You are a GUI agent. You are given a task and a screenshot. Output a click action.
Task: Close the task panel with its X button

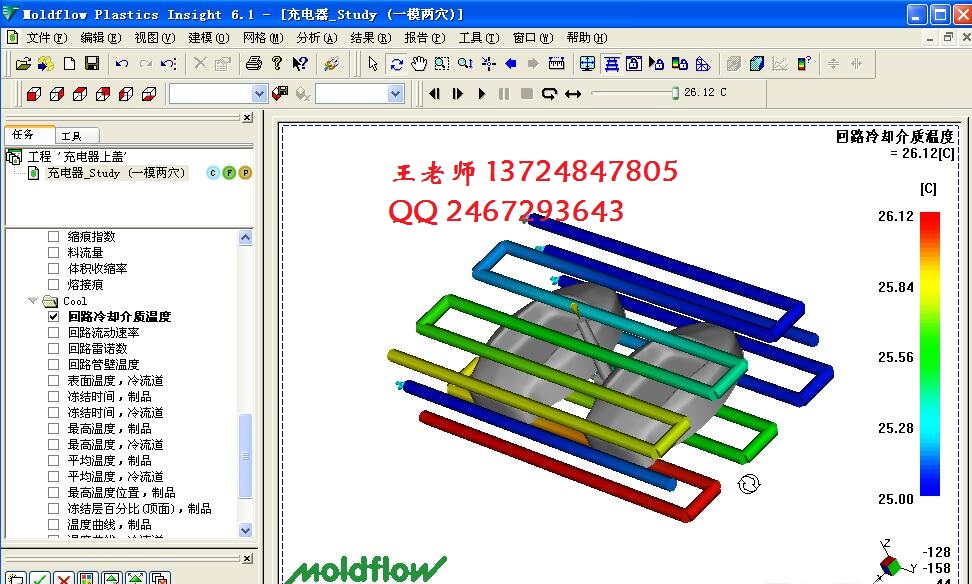247,117
